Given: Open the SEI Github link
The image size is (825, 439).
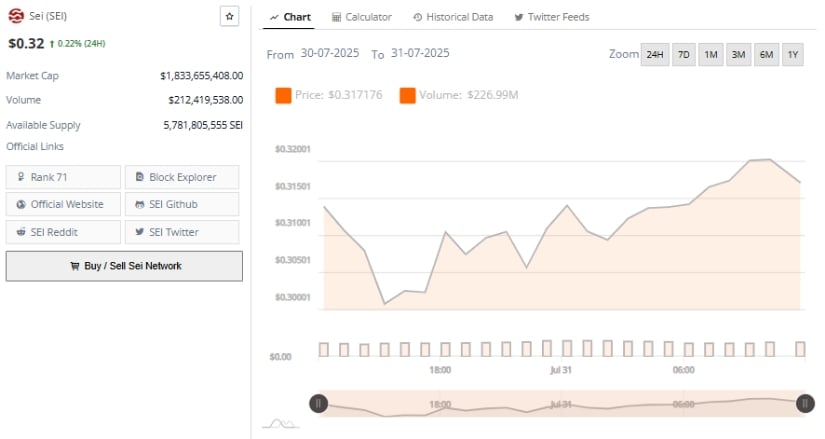Looking at the screenshot, I should (182, 204).
